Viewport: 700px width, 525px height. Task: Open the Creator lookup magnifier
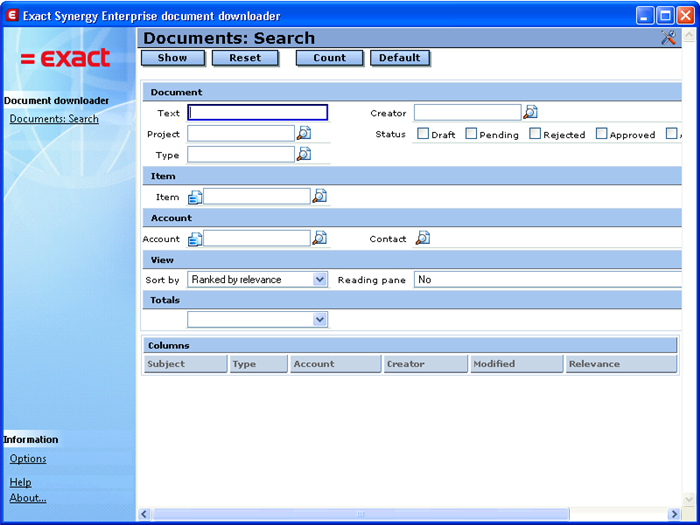click(530, 112)
